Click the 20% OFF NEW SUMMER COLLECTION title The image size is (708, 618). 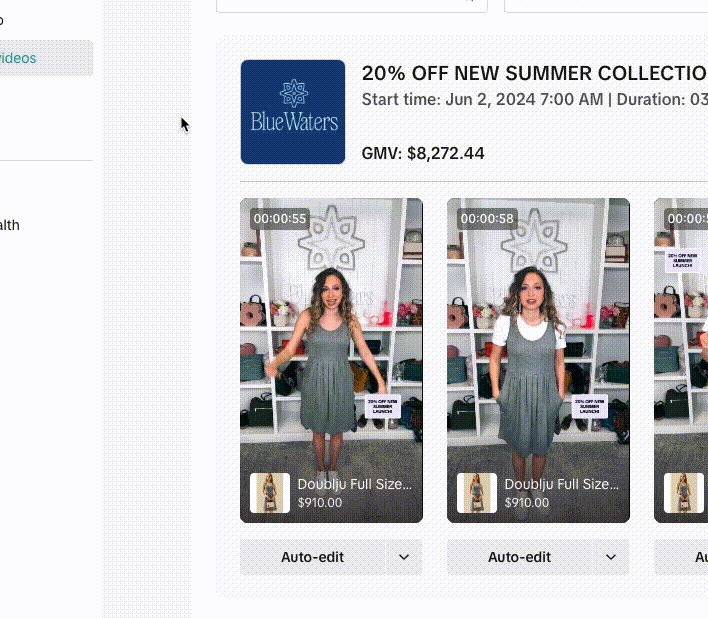pos(534,74)
